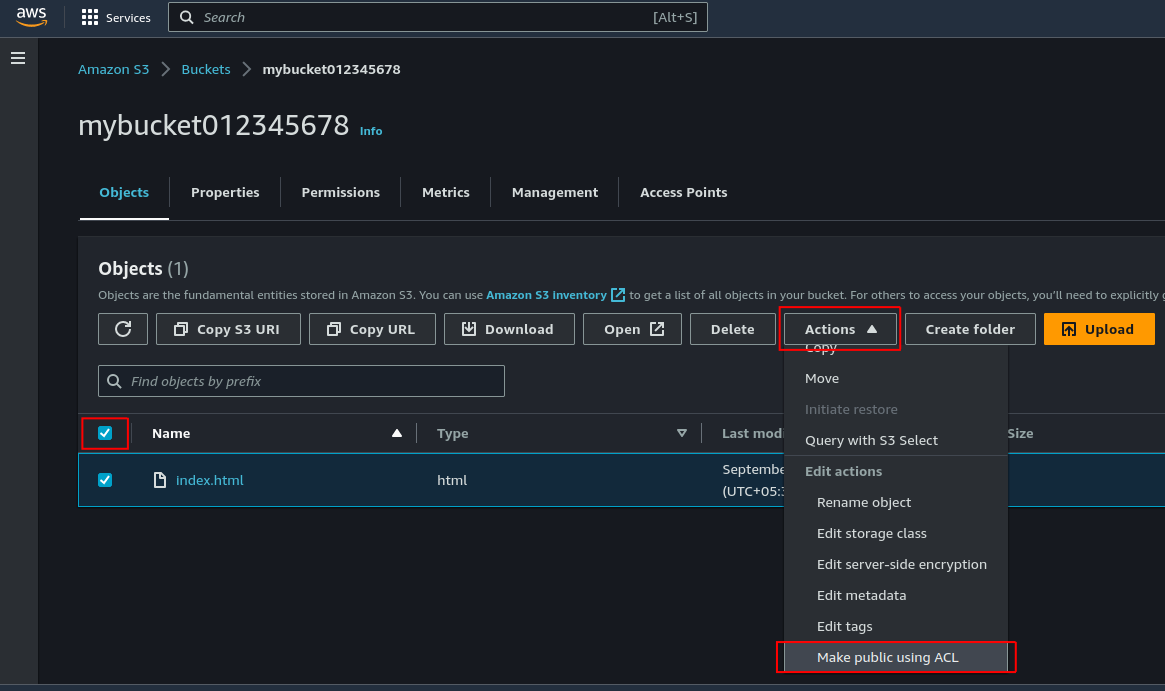Switch to the Metrics tab
1165x691 pixels.
[x=446, y=192]
